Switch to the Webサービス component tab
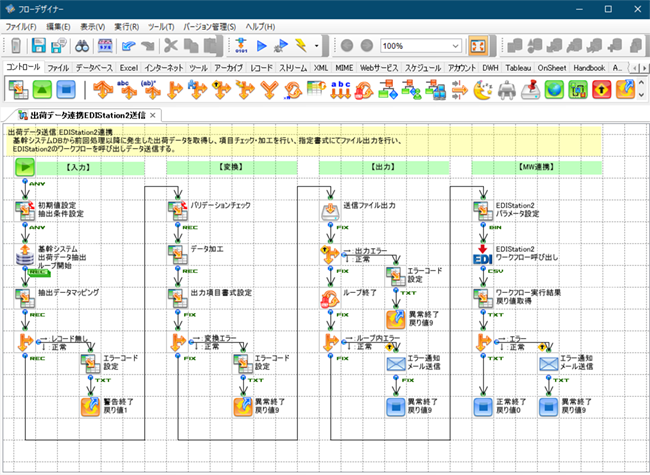650x475 pixels. click(x=379, y=68)
